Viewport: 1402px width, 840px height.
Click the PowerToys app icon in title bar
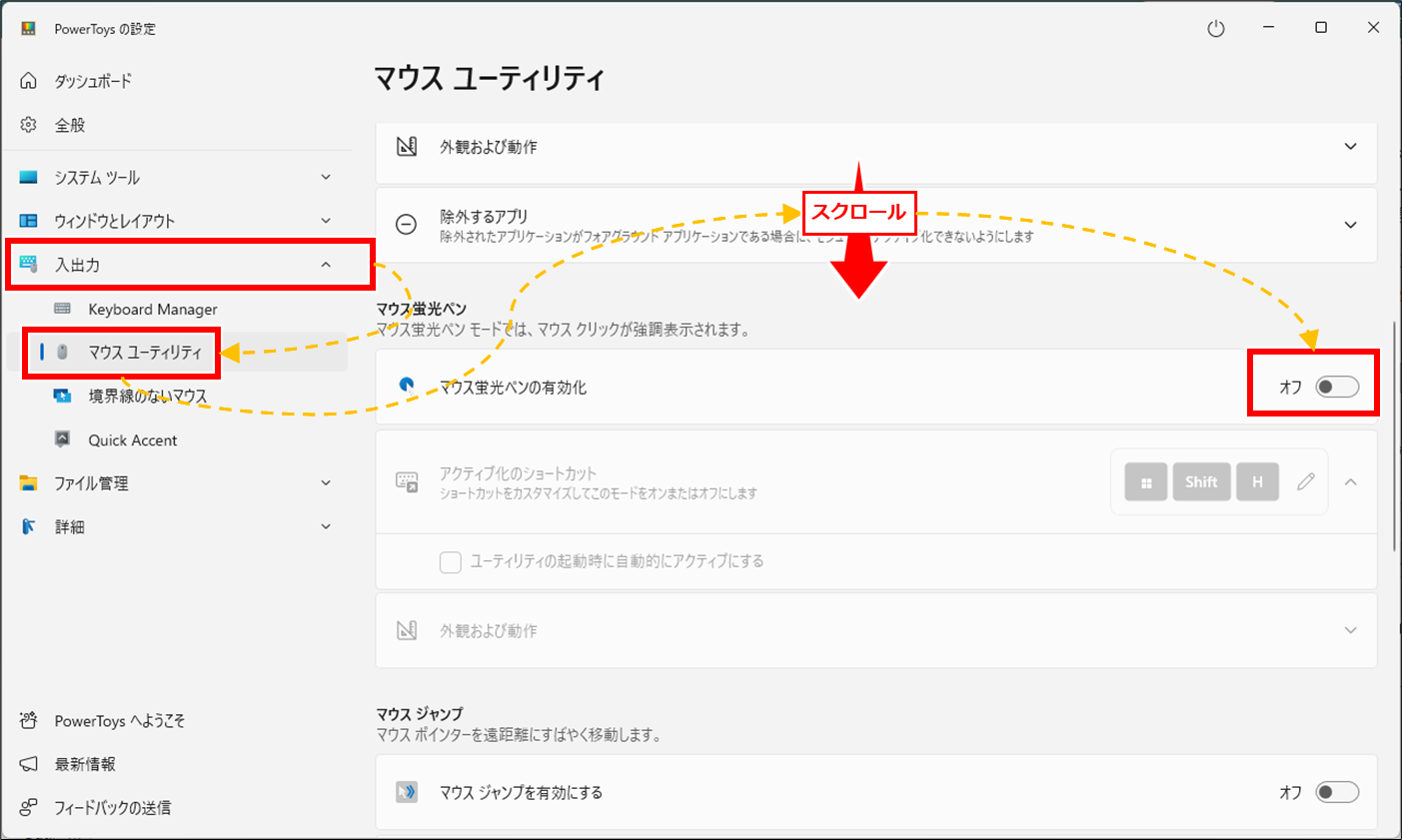[x=29, y=28]
